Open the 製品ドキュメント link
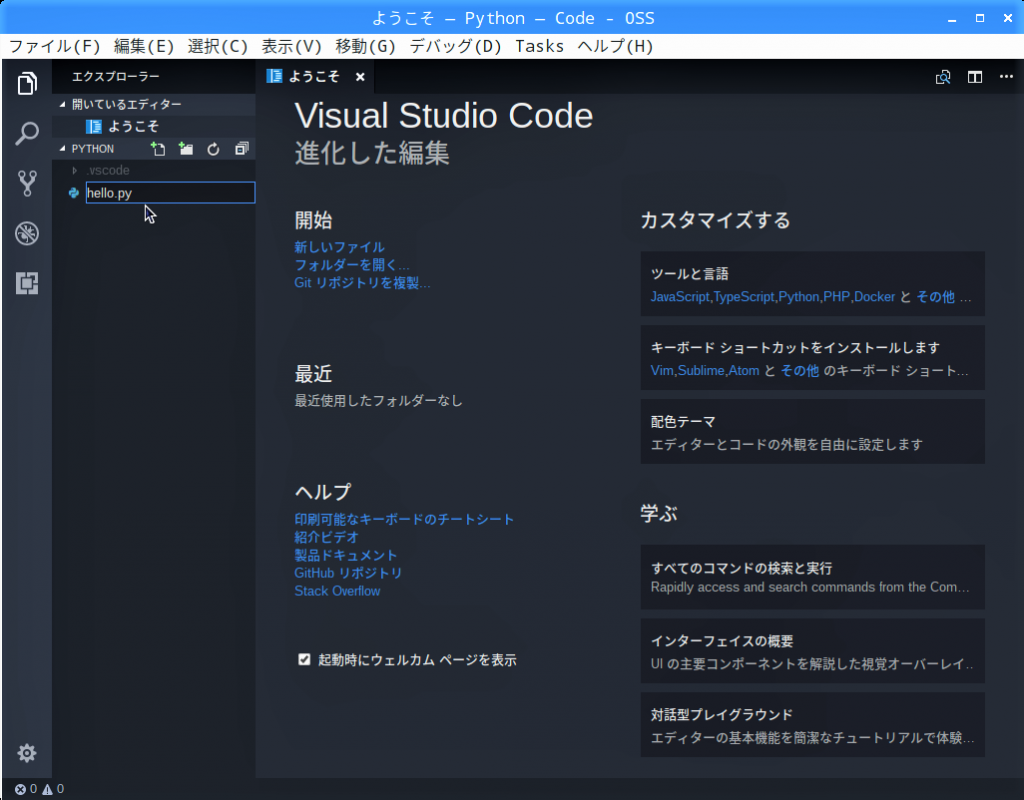Screen dimensions: 1024x800 coord(345,555)
